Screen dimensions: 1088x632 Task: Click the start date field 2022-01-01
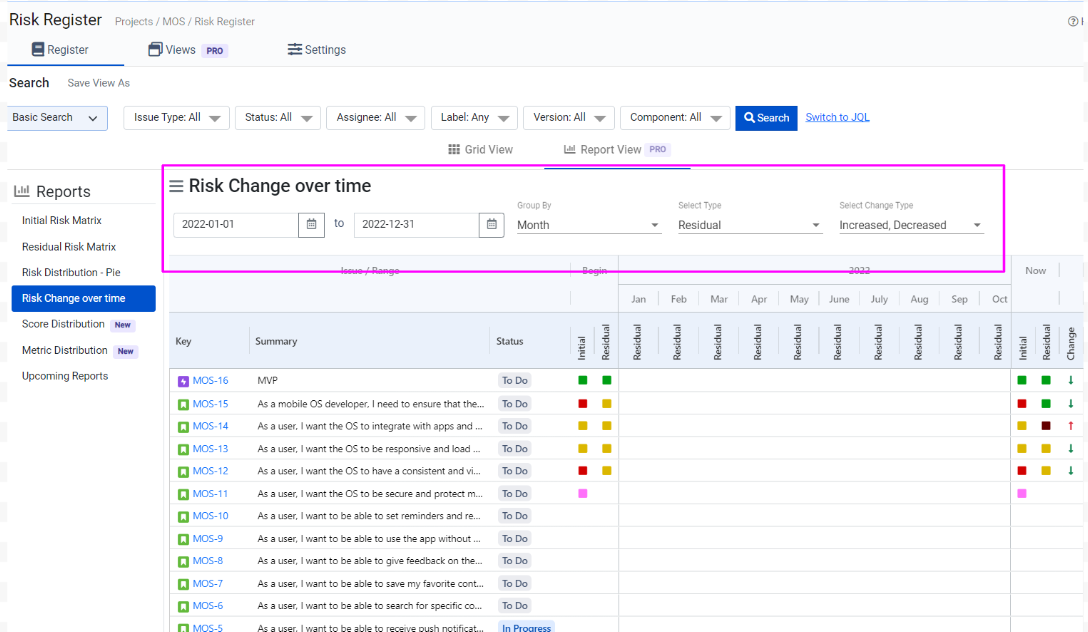pyautogui.click(x=235, y=225)
